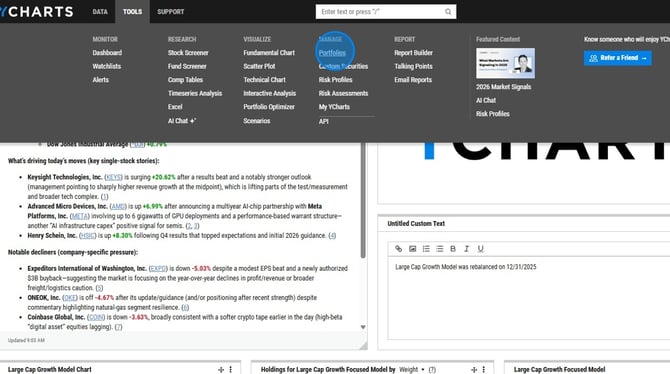Toggle underline formatting
This screenshot has height=374, width=670.
click(480, 249)
